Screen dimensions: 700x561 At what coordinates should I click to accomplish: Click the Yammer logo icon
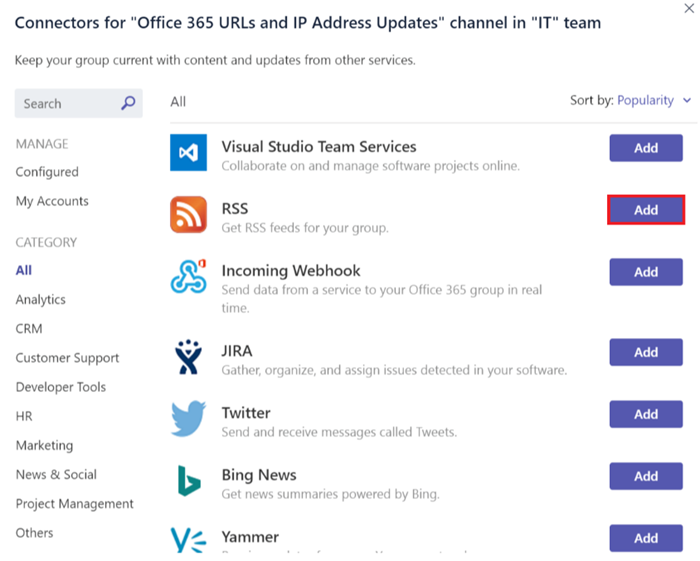[188, 540]
